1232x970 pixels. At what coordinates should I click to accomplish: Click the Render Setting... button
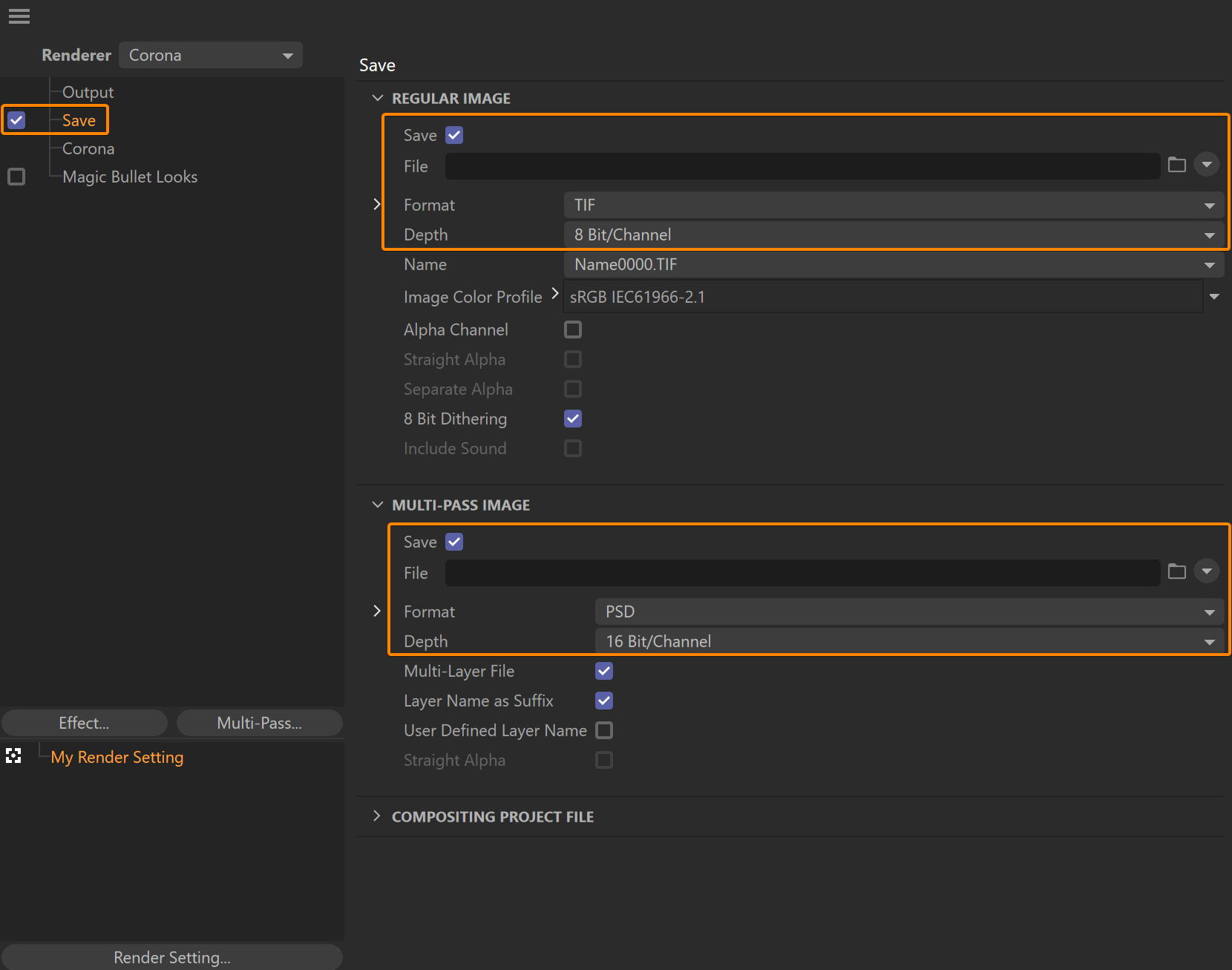(x=172, y=957)
